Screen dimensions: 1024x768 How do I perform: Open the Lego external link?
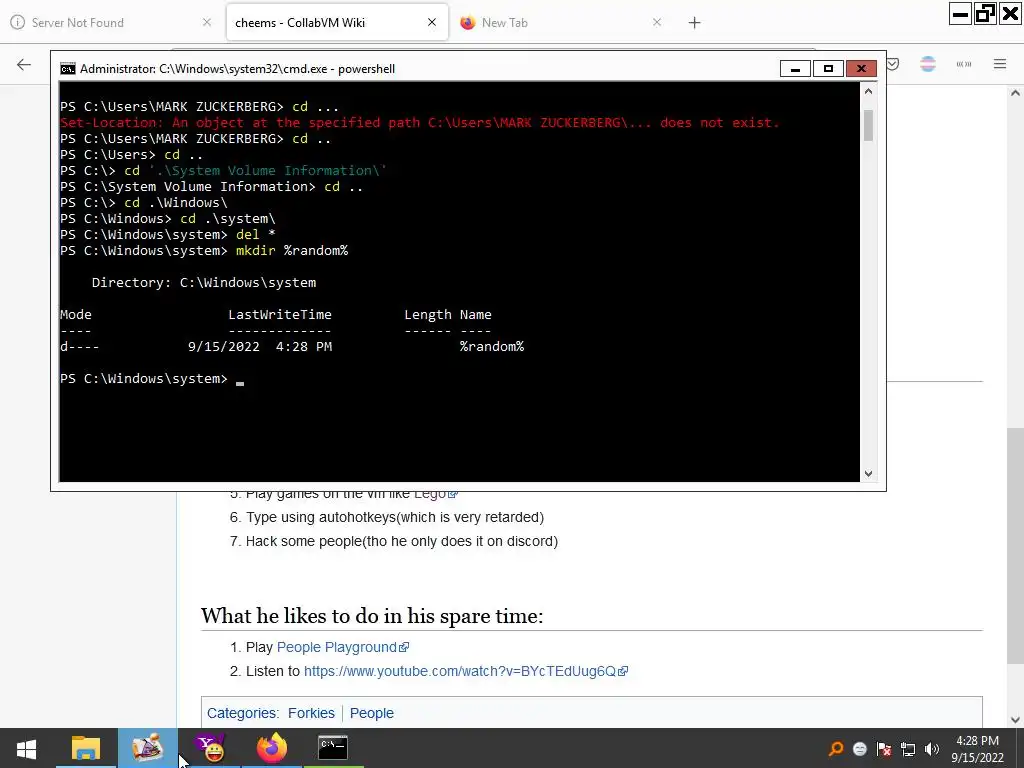[x=436, y=494]
